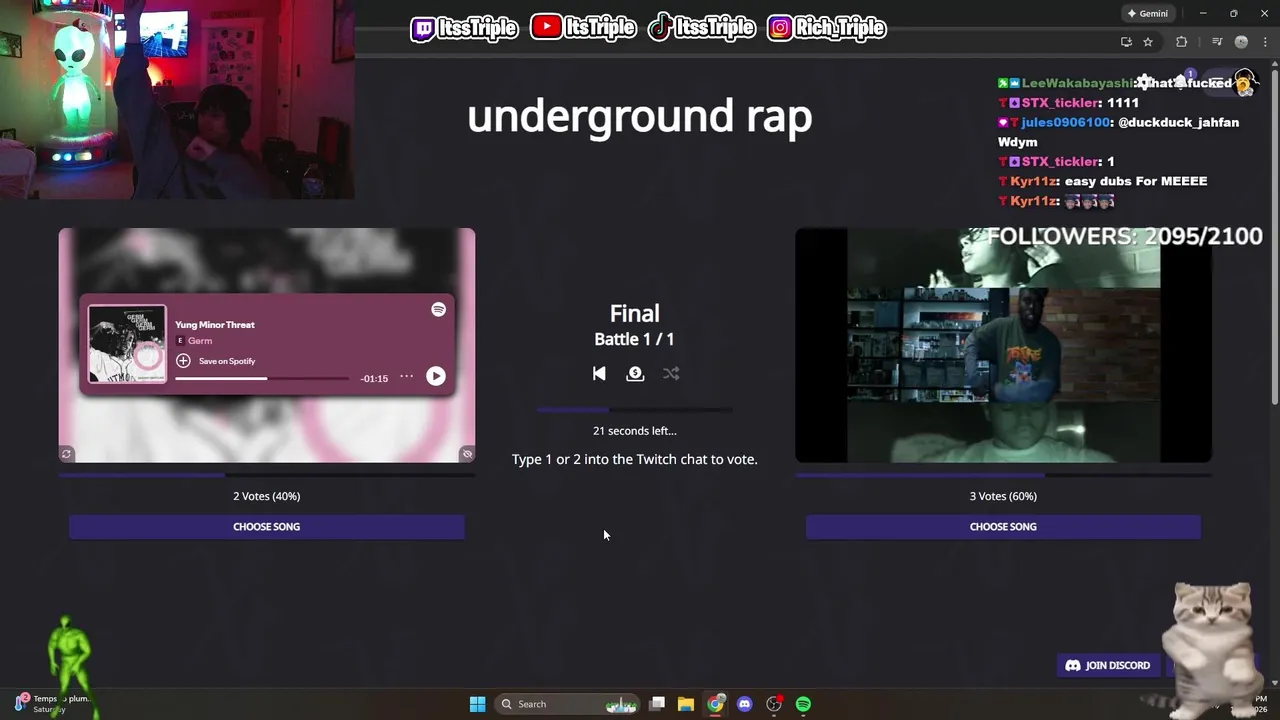Image resolution: width=1280 pixels, height=720 pixels.
Task: Click the 'underground rap' heading
Action: (639, 117)
